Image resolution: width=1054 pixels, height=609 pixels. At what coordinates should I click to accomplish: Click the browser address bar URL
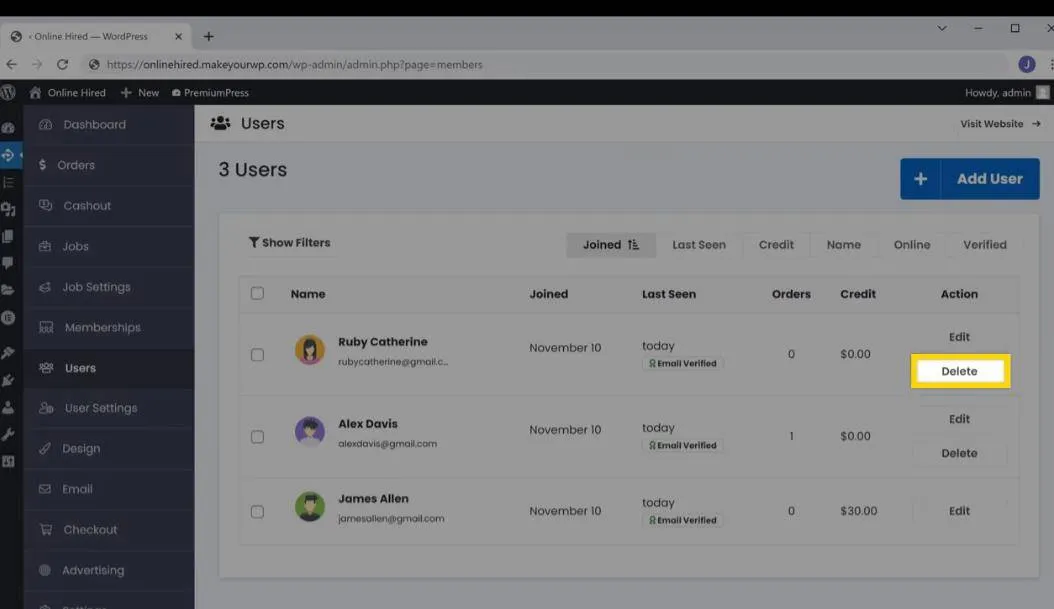294,64
